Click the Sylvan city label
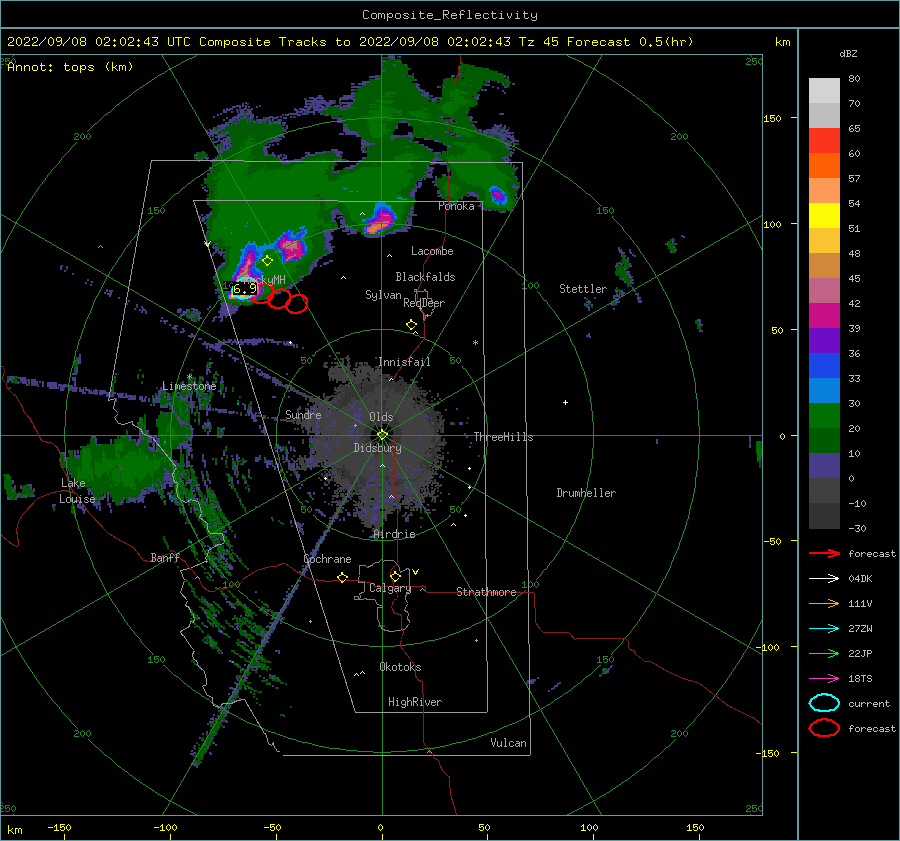The height and width of the screenshot is (841, 900). pyautogui.click(x=383, y=296)
